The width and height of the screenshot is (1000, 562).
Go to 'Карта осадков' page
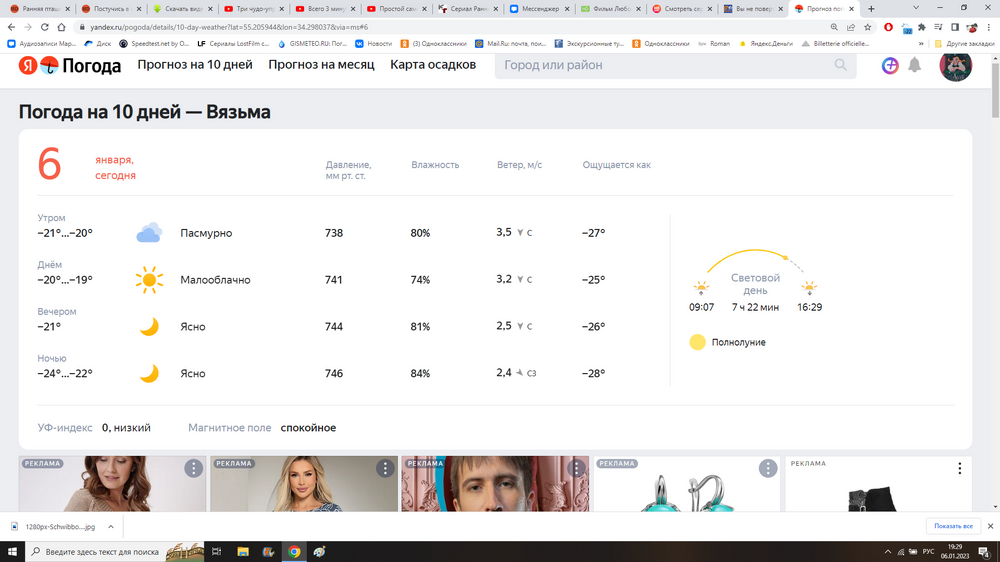click(433, 65)
